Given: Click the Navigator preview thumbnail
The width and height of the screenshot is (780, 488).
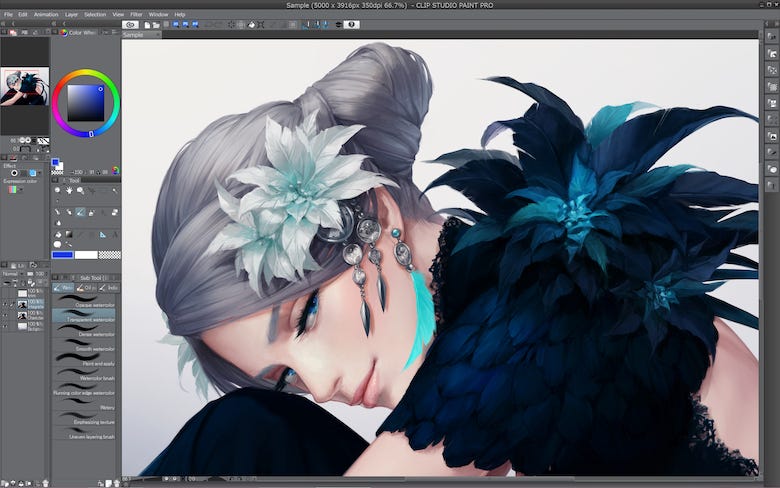Looking at the screenshot, I should (x=24, y=86).
